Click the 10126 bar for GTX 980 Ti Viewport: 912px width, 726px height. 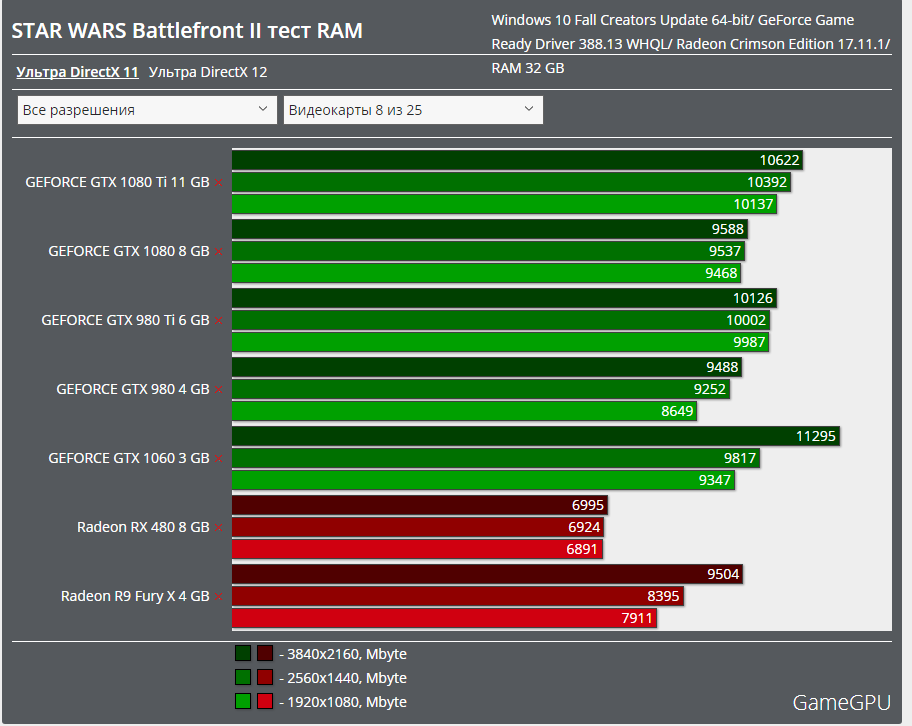[x=504, y=298]
